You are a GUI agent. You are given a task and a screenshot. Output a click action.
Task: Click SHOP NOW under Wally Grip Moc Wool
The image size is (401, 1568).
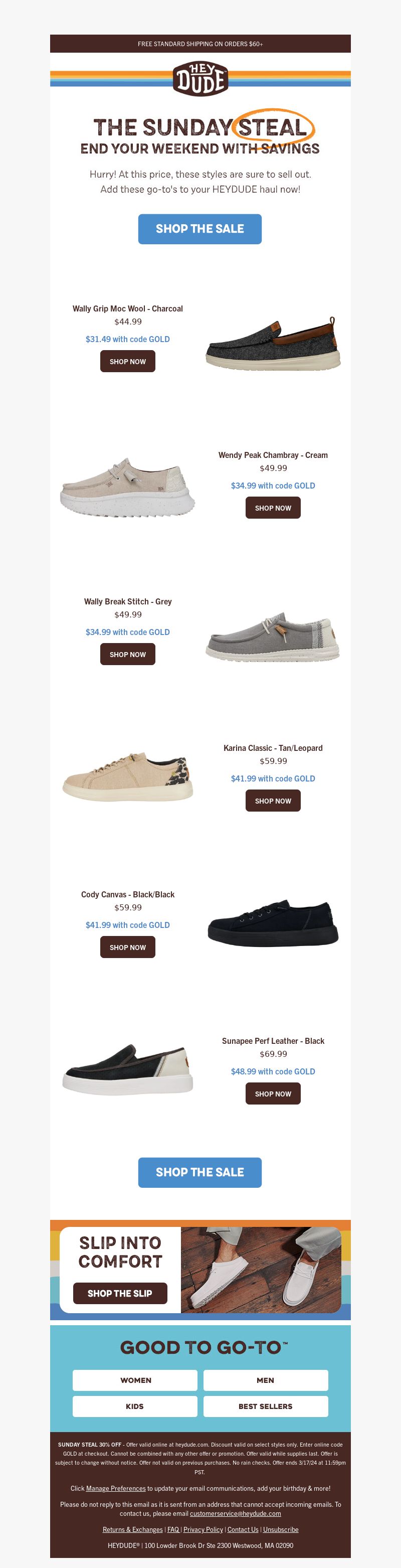pyautogui.click(x=128, y=362)
